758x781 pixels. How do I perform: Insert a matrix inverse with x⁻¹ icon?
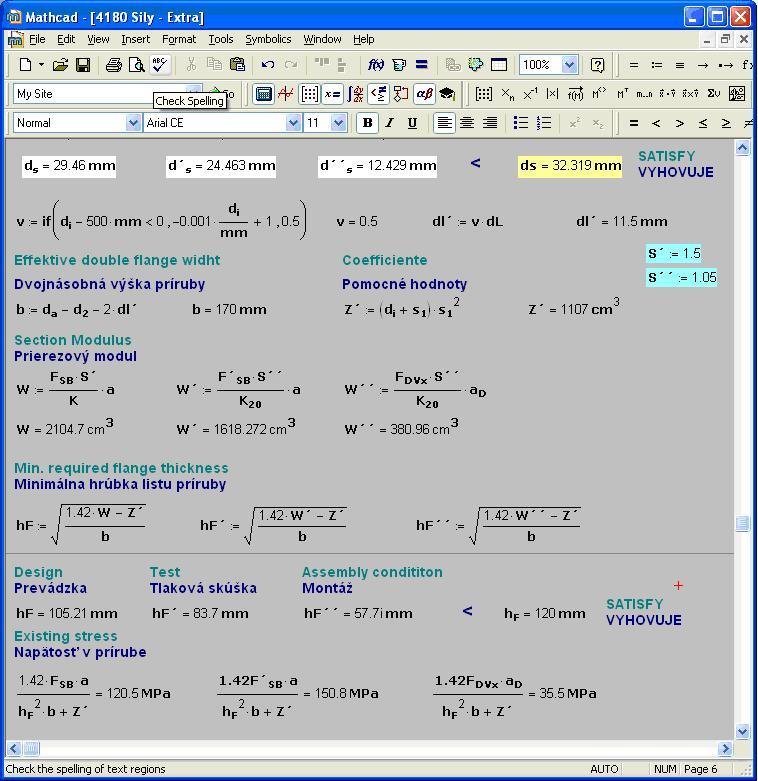coord(530,94)
